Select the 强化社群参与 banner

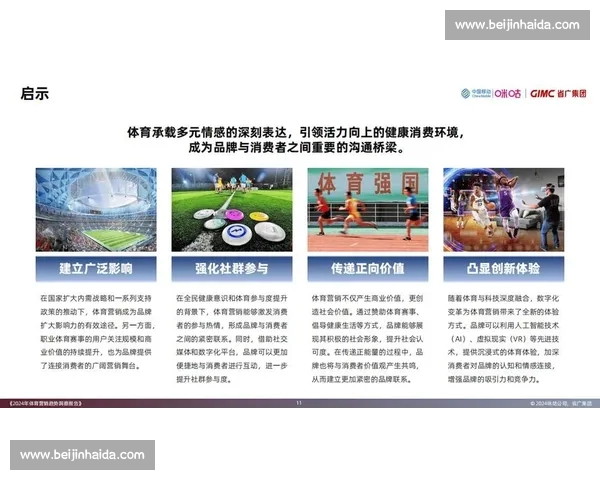tap(232, 269)
